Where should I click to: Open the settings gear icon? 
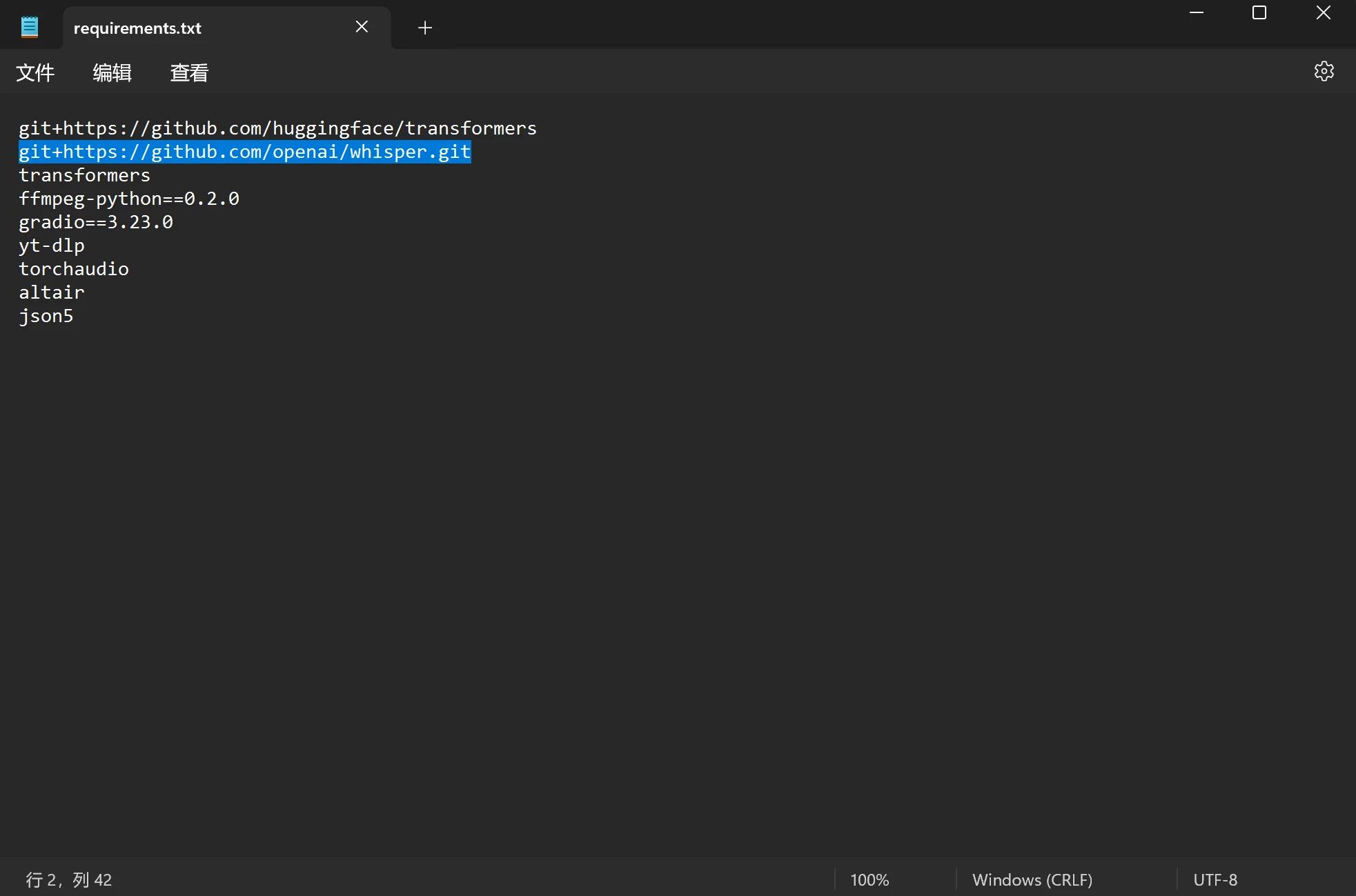pyautogui.click(x=1324, y=71)
